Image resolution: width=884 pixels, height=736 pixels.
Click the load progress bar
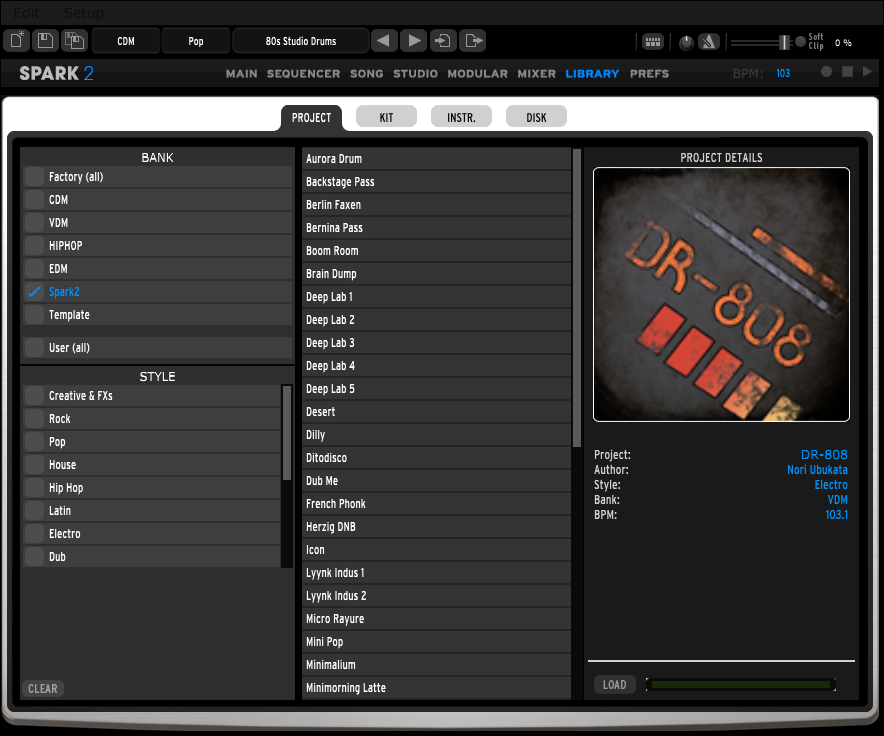[741, 685]
